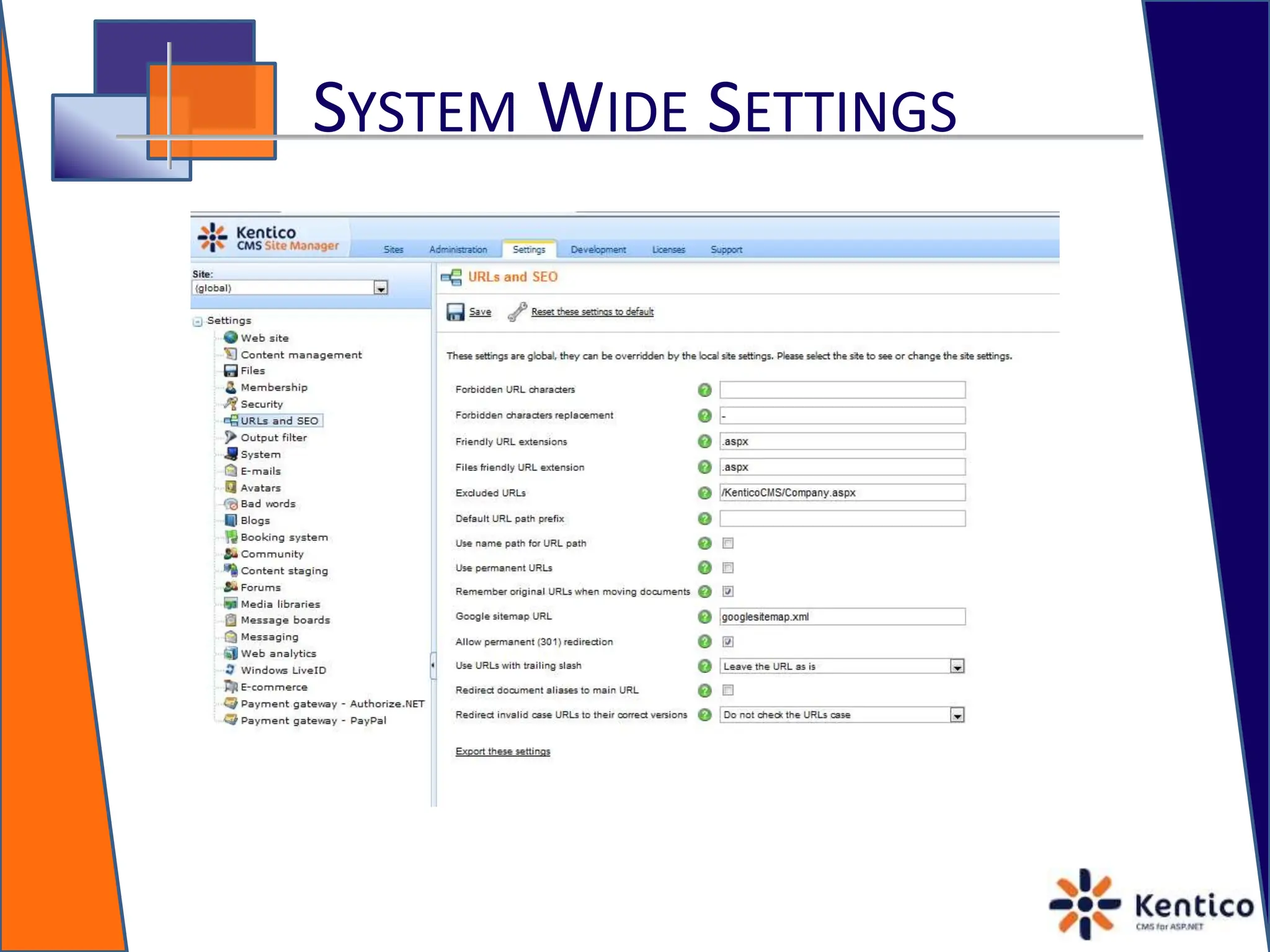Open the Support tab

[x=726, y=249]
